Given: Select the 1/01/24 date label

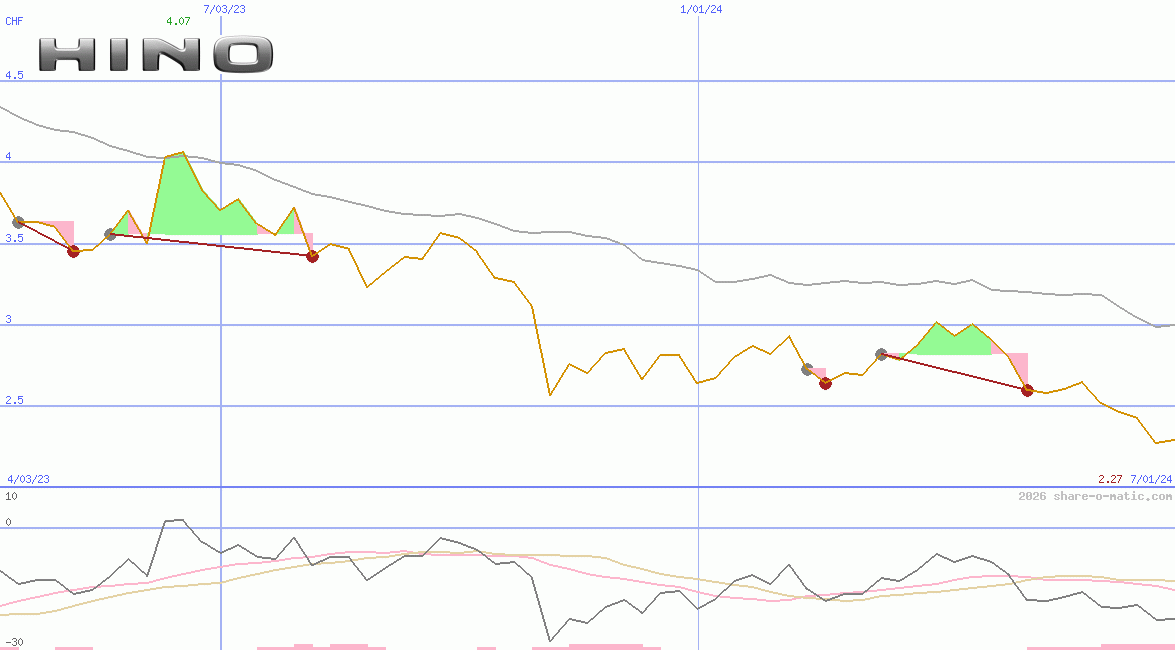Looking at the screenshot, I should click(x=702, y=9).
